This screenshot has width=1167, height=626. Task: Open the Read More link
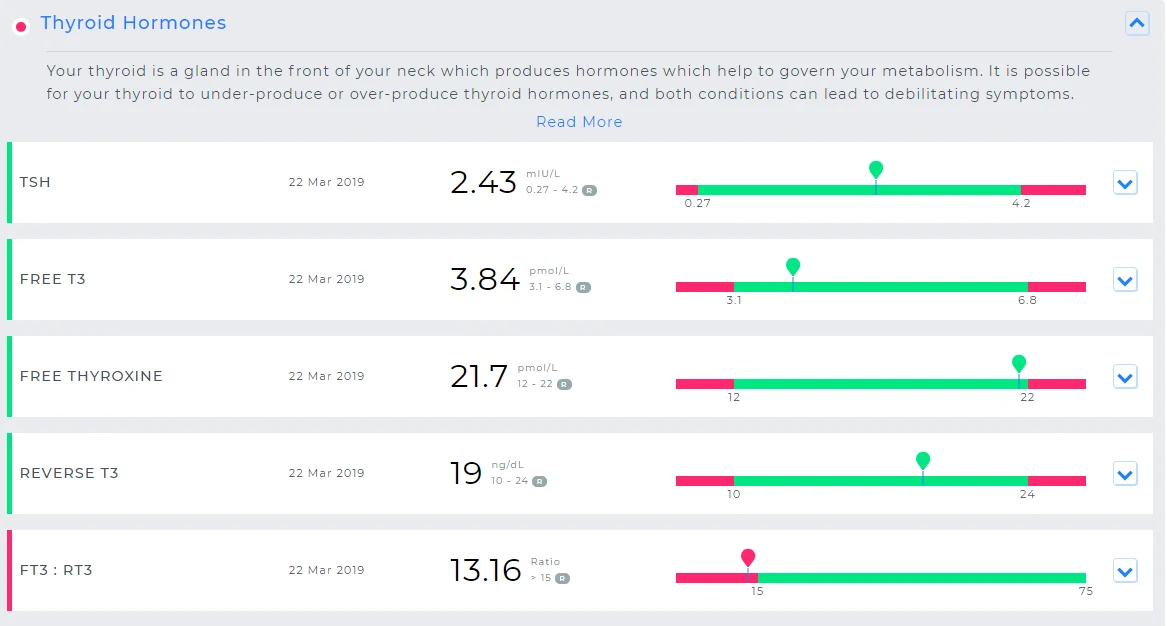579,122
